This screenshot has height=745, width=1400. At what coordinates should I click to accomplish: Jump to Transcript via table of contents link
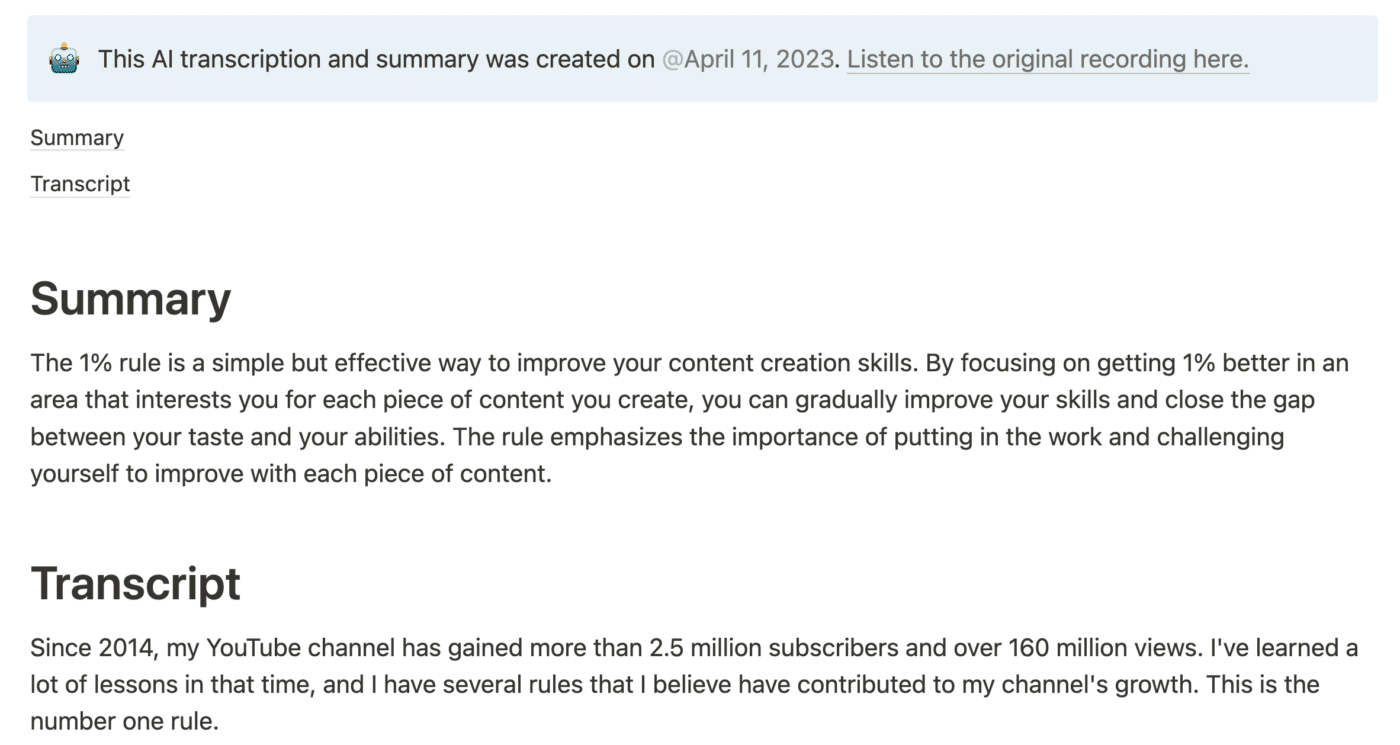click(x=80, y=184)
